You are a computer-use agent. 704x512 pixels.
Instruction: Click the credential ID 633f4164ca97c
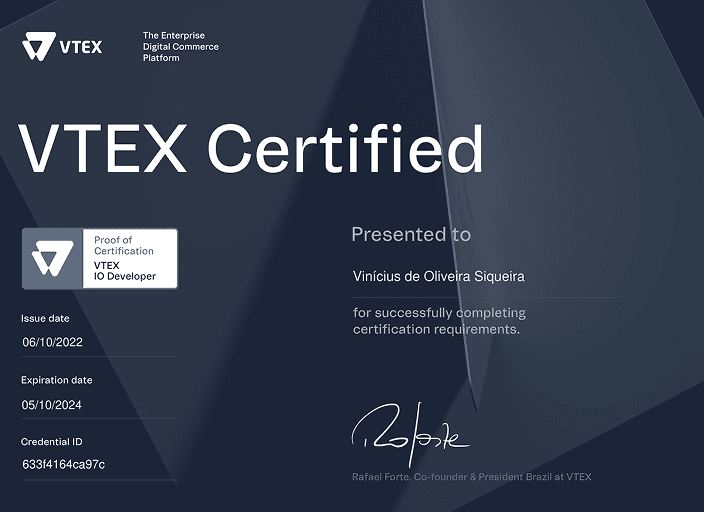coord(63,464)
